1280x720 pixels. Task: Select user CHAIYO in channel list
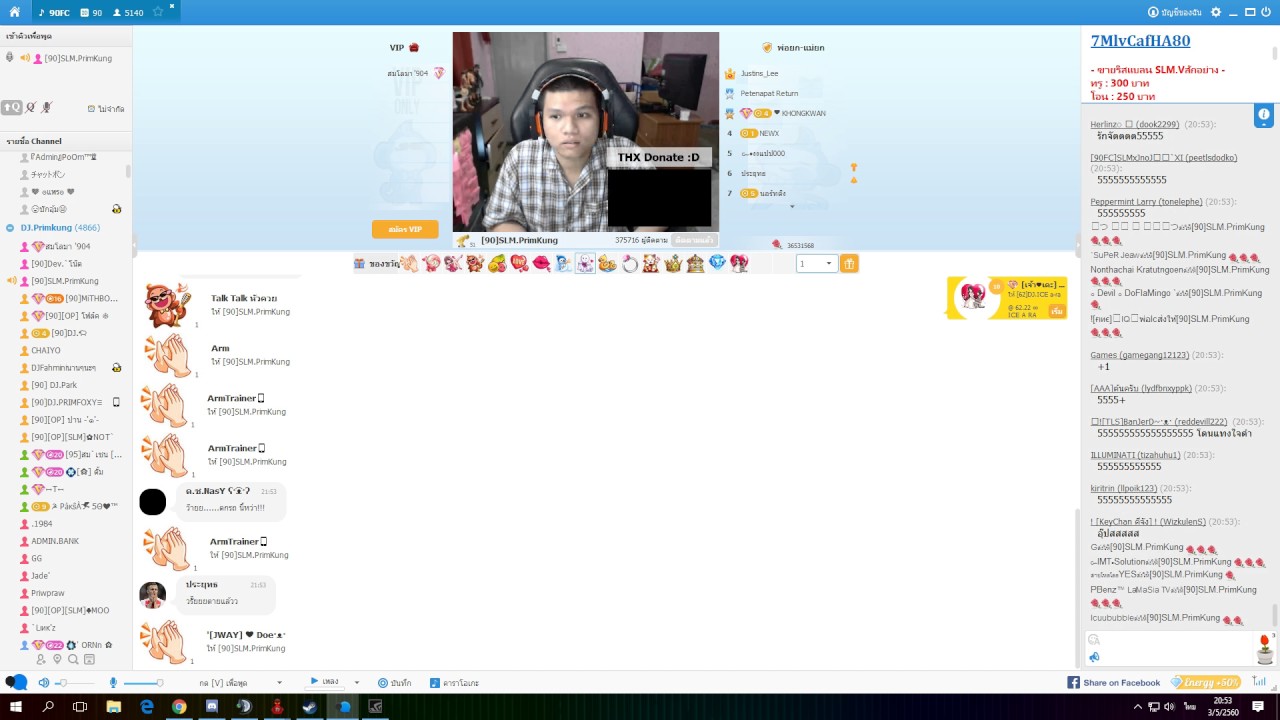46,351
